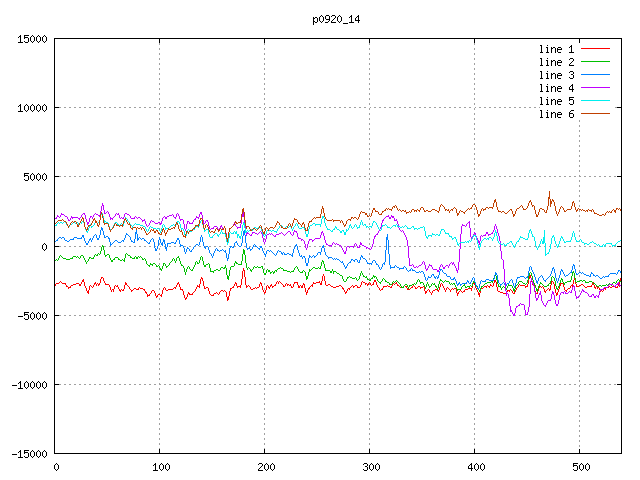Click the -15000 y-axis tick label
Viewport: 640px width, 480px height.
pos(28,453)
